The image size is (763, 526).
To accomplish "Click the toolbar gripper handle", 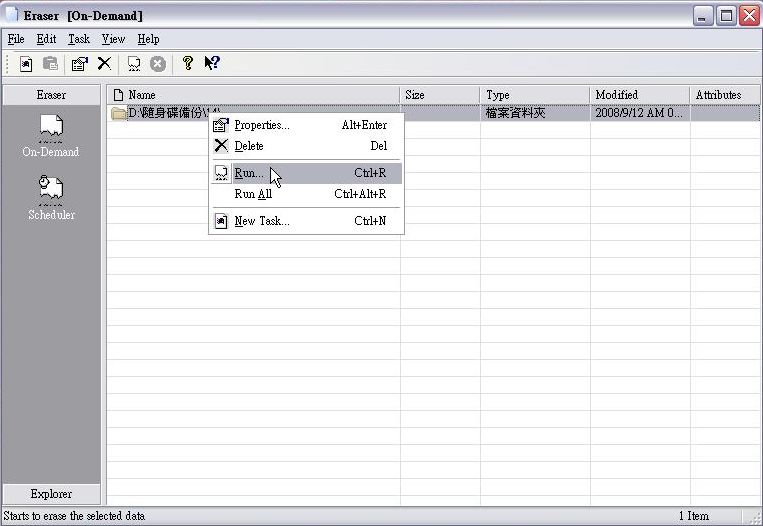I will pyautogui.click(x=7, y=64).
